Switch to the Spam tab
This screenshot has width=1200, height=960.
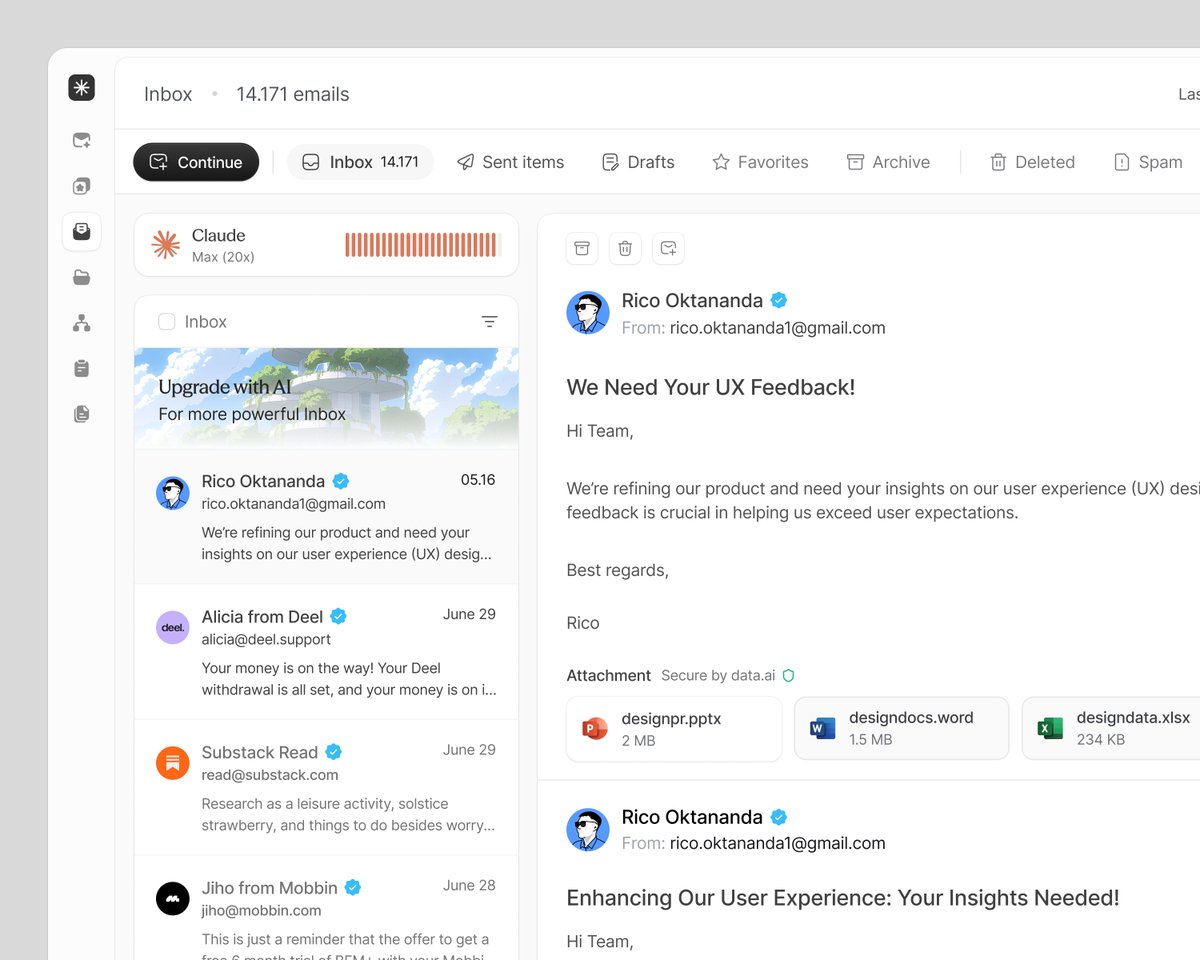[1148, 162]
